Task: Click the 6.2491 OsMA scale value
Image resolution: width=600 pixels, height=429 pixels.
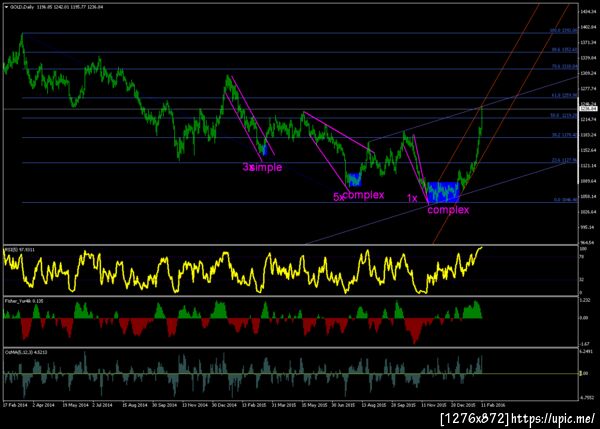Action: (587, 351)
